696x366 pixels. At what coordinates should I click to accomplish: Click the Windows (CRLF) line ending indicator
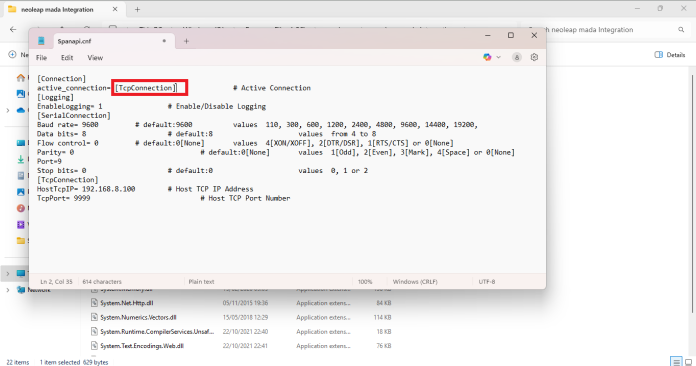[x=415, y=282]
